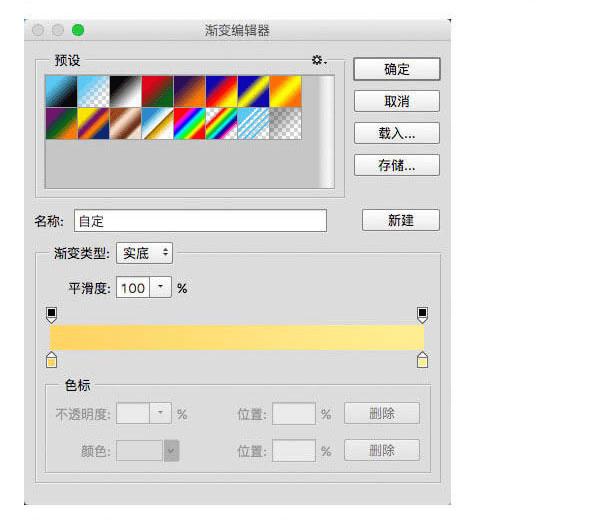The width and height of the screenshot is (600, 520).
Task: Select the left opacity stop above gradient bar
Action: click(x=52, y=315)
